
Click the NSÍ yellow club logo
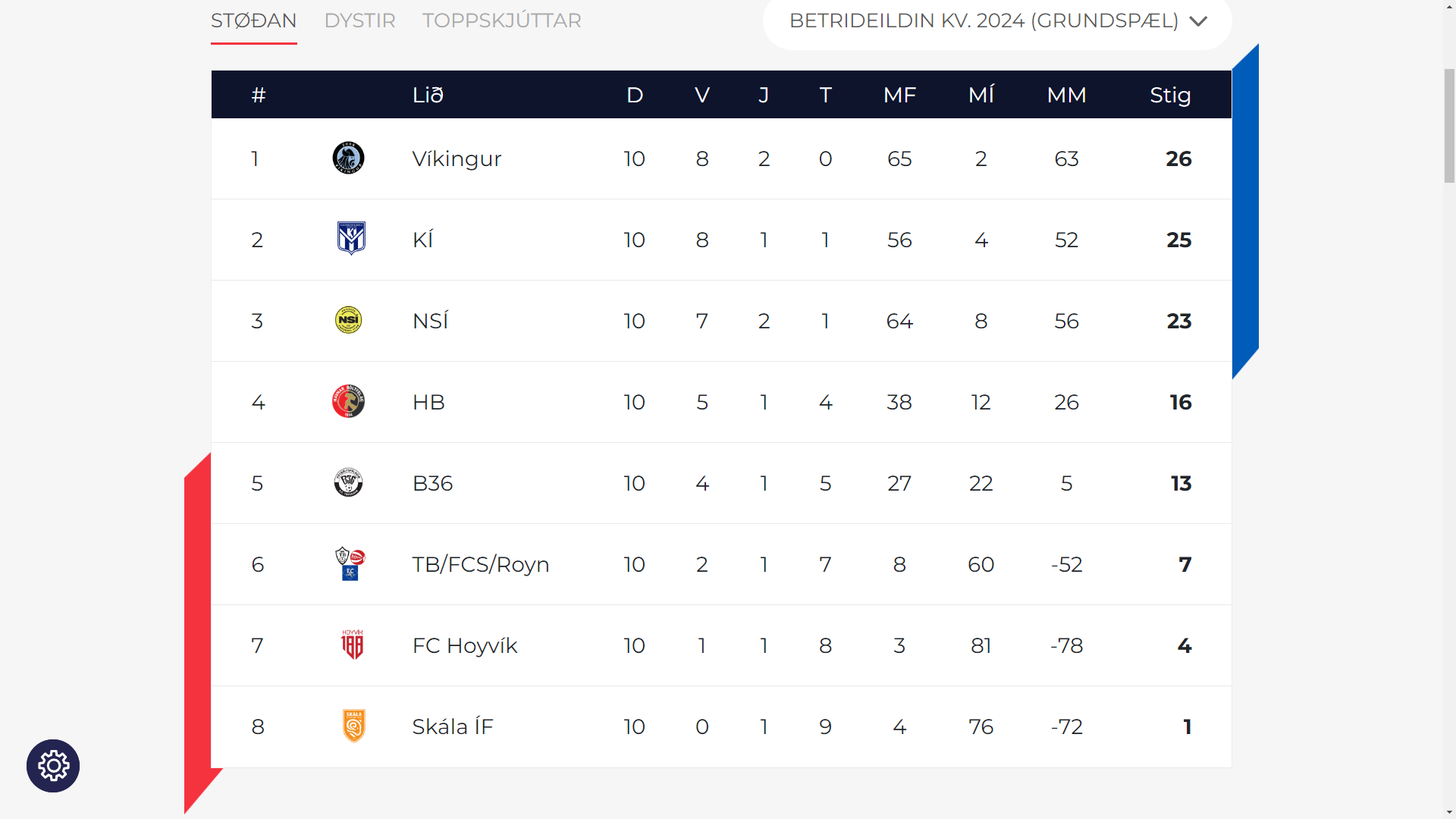[x=349, y=320]
